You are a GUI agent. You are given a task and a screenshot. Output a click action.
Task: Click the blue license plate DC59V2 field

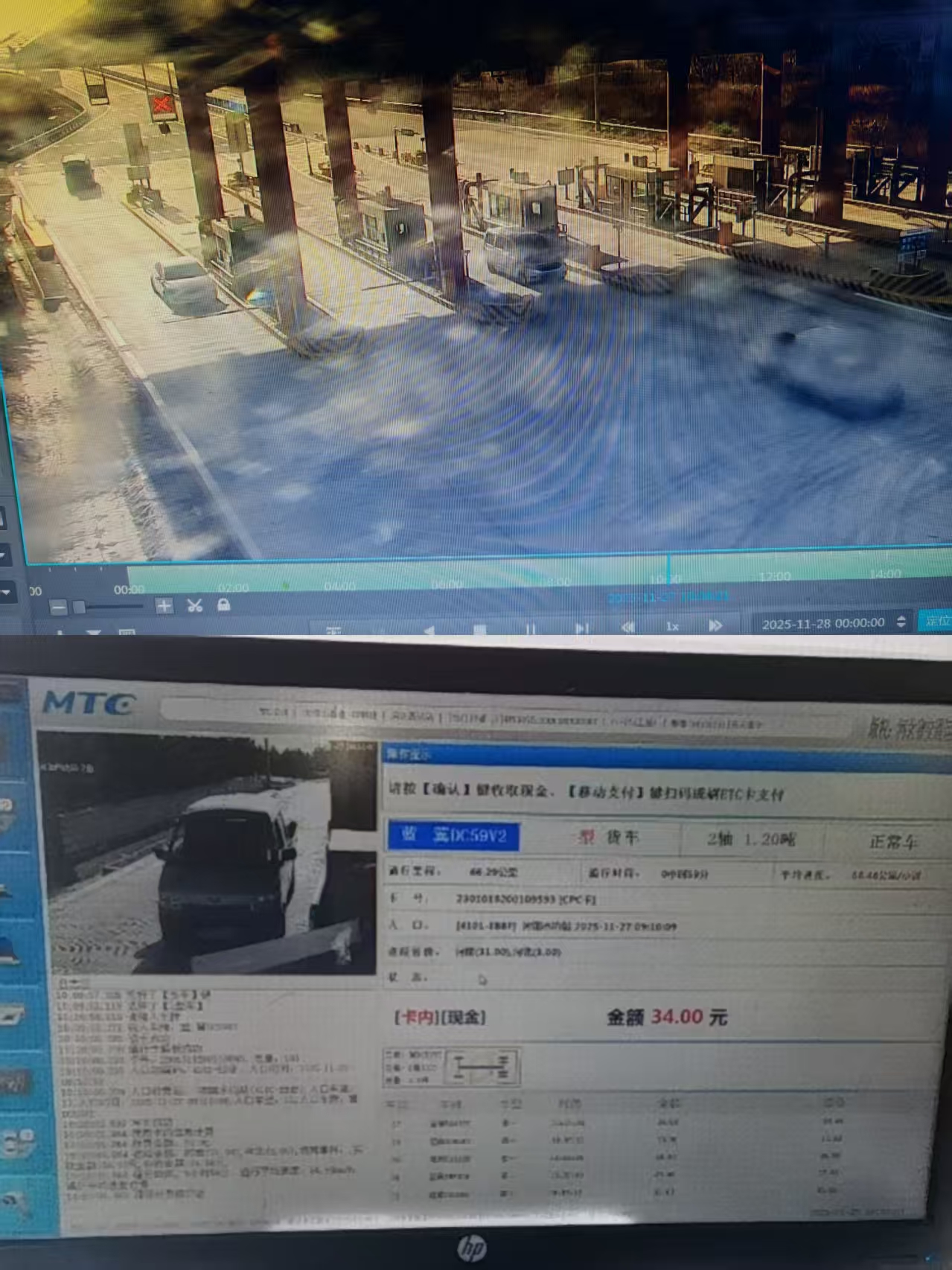pos(454,836)
